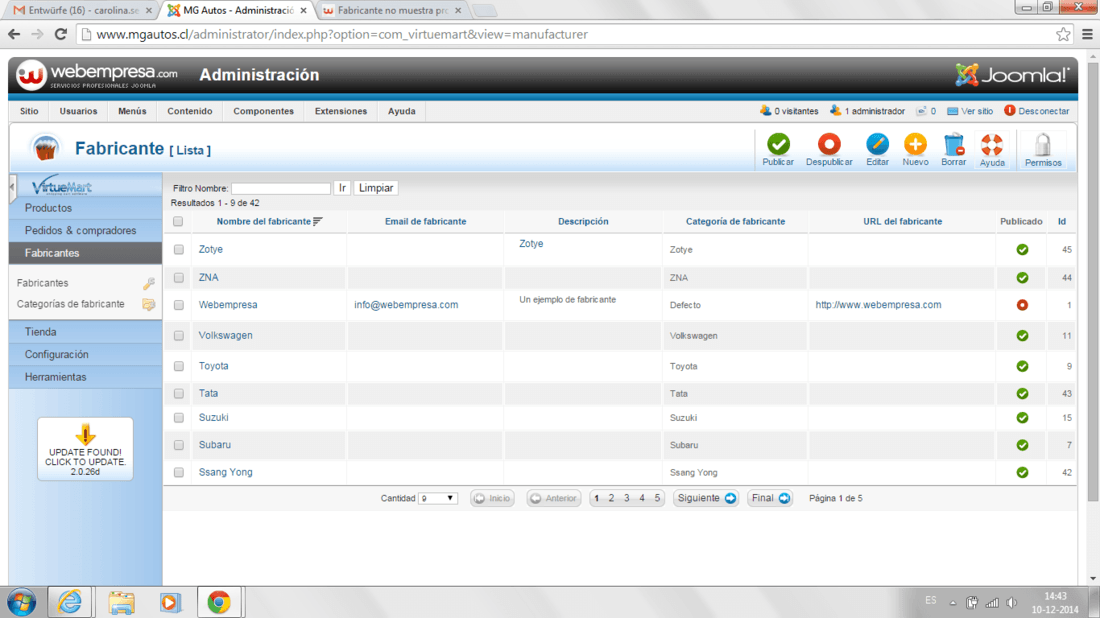Expand the Tienda sidebar section

coord(86,332)
